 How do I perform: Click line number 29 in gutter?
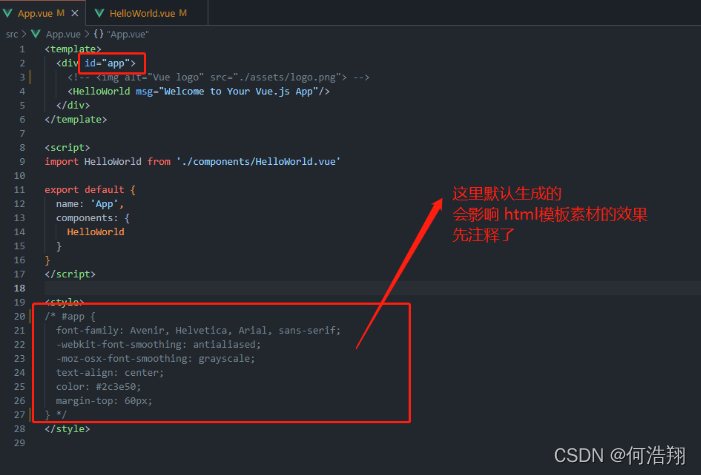click(x=19, y=443)
